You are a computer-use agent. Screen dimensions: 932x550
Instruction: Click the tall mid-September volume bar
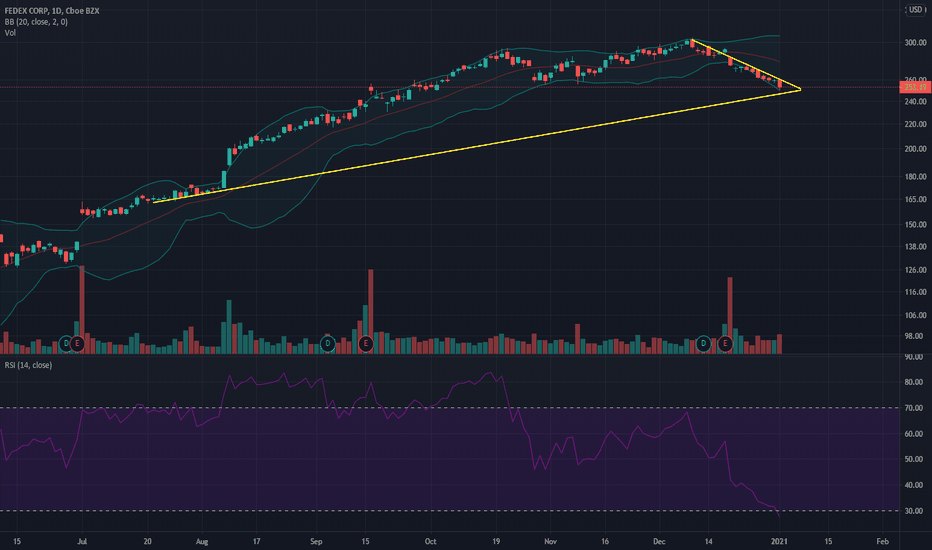[x=371, y=312]
